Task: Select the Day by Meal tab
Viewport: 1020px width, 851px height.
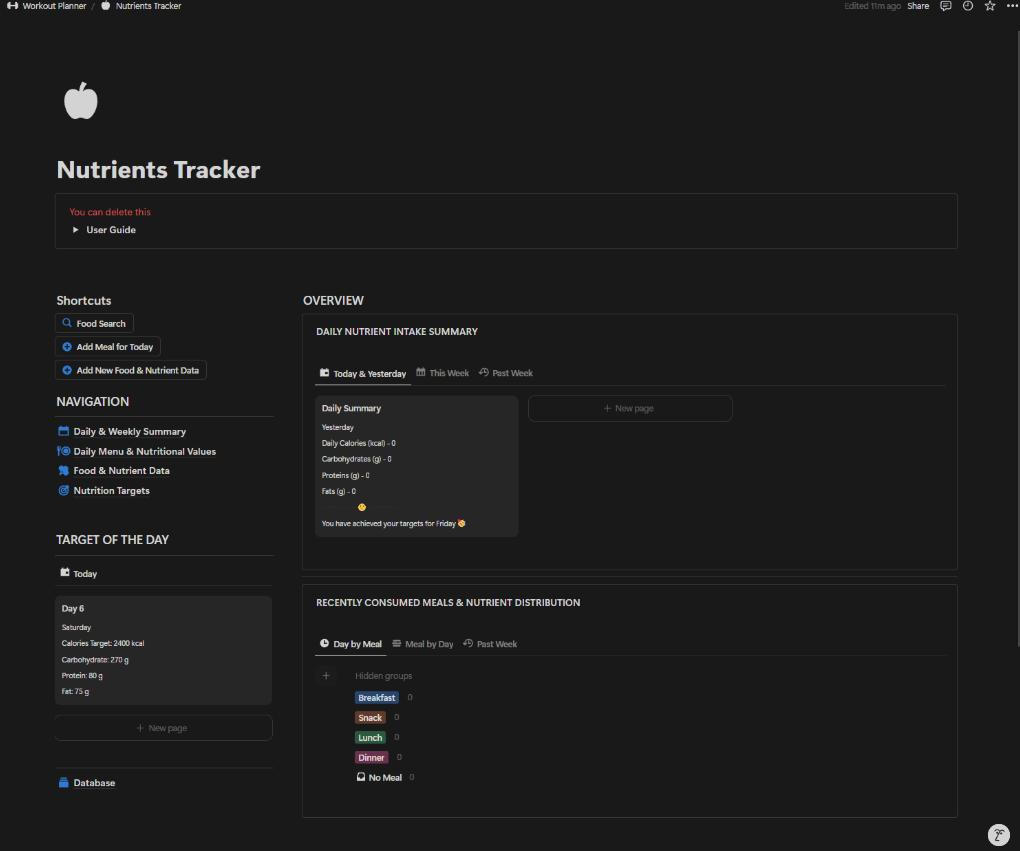Action: point(351,644)
